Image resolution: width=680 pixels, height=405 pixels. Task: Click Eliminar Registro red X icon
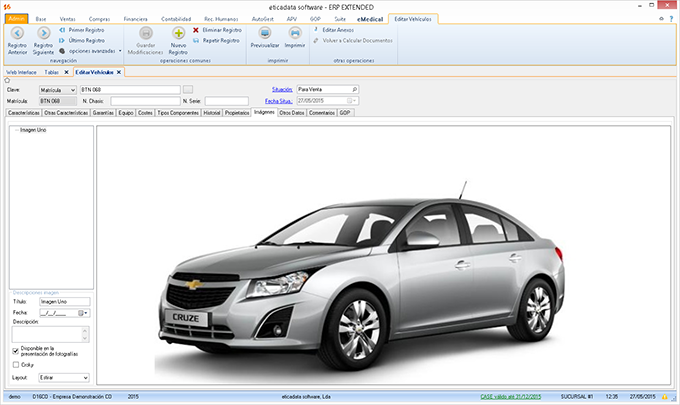point(196,31)
